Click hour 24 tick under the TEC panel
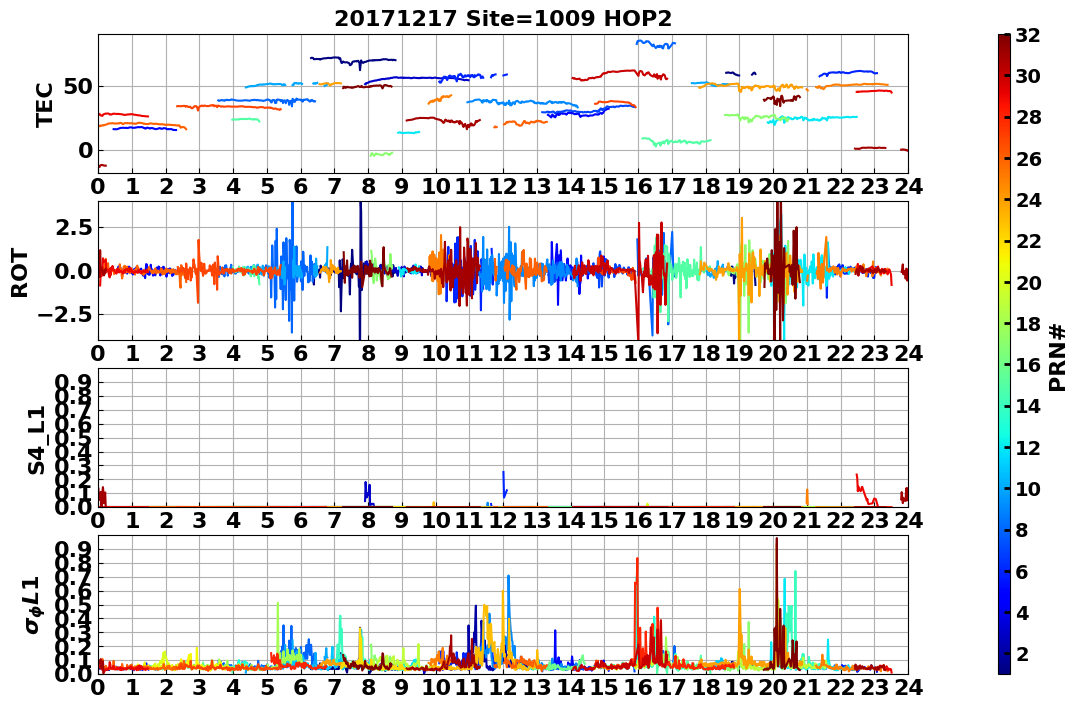The height and width of the screenshot is (709, 1077). tap(908, 186)
